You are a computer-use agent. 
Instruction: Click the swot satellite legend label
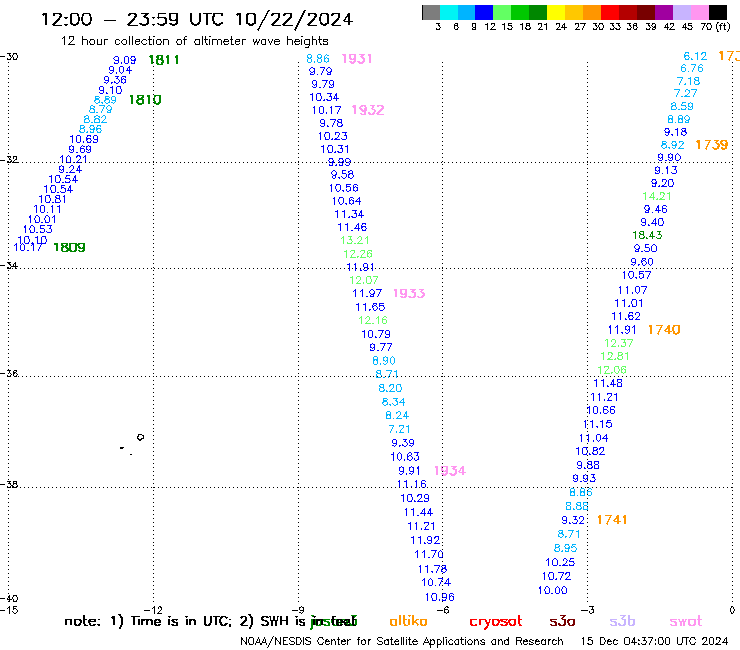click(x=686, y=622)
